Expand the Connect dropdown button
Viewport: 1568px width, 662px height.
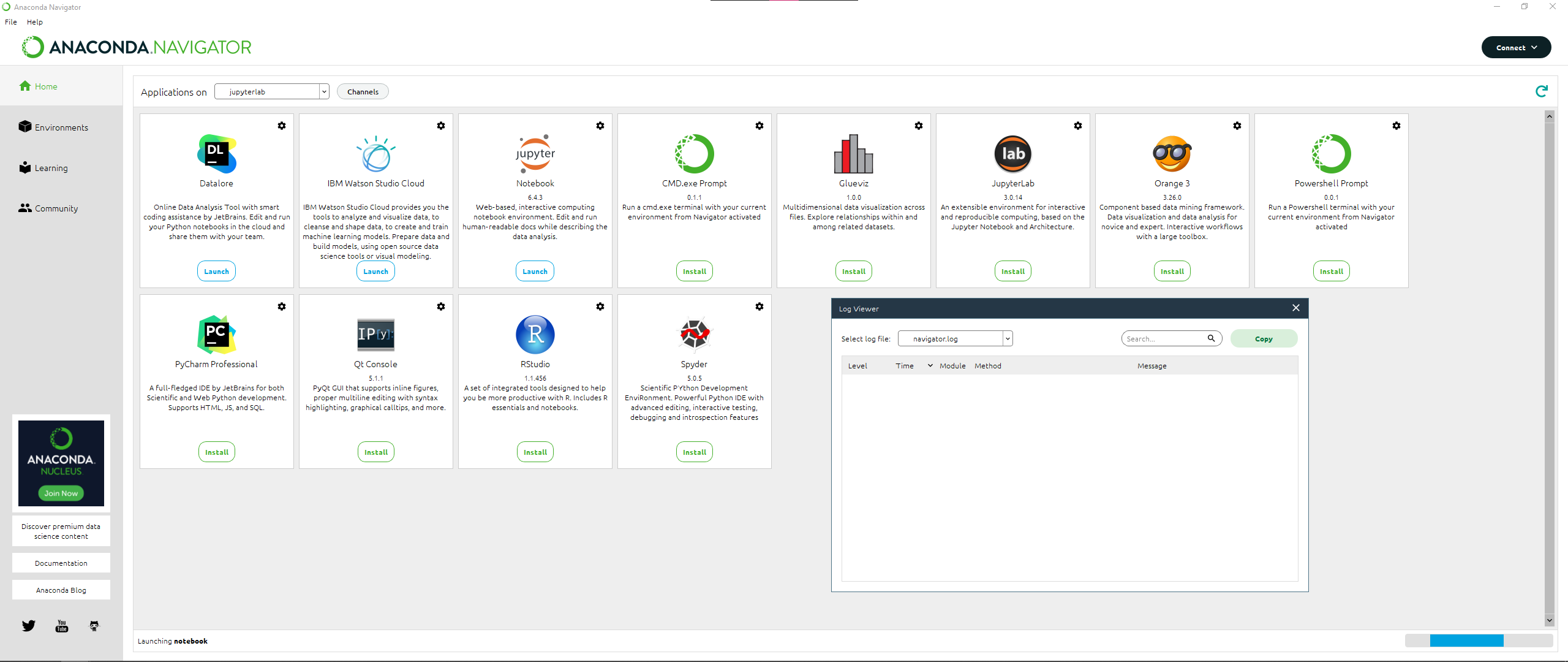[x=1516, y=47]
